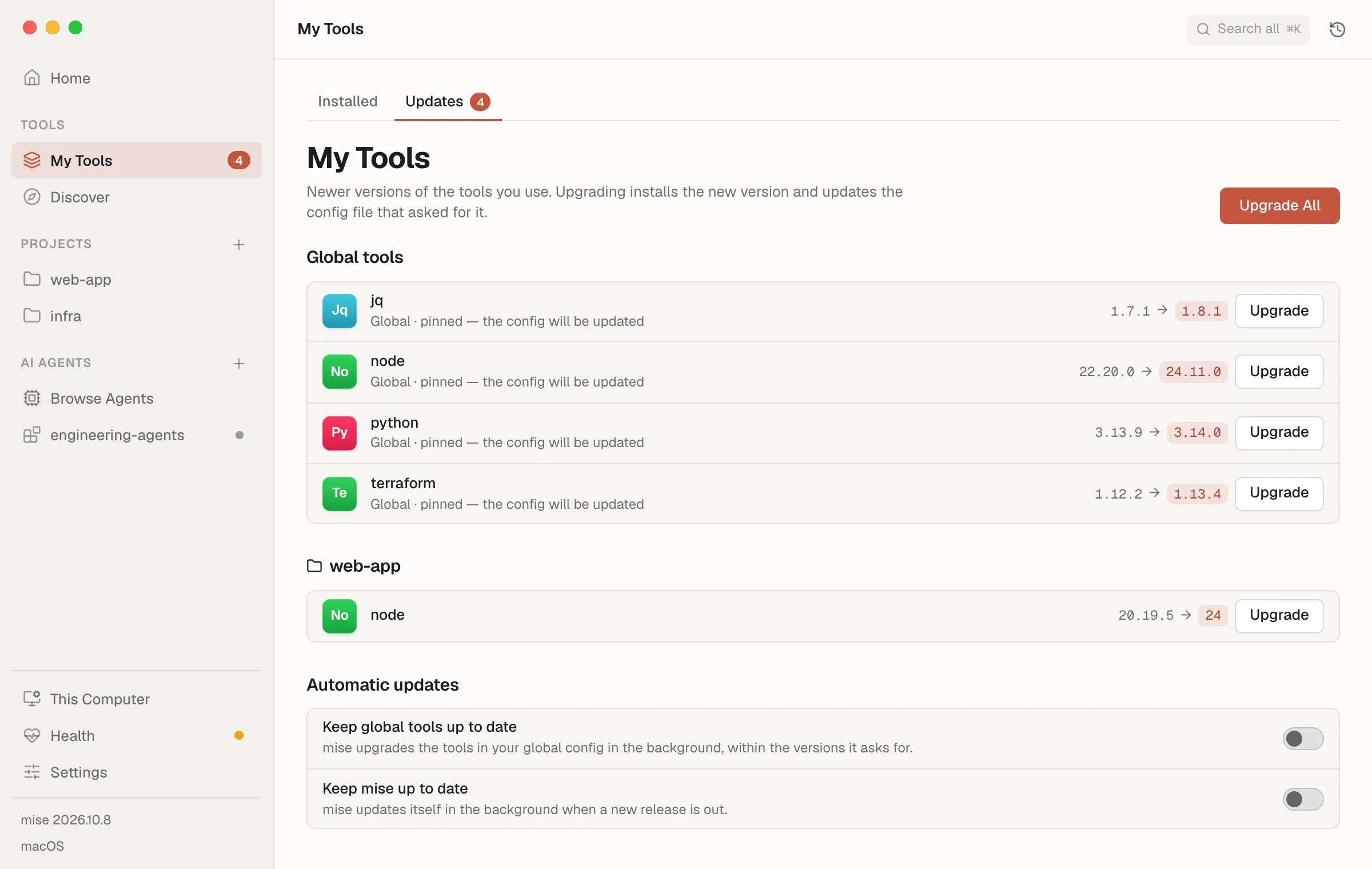Click the web-app folder icon in sidebar
1372x869 pixels.
pos(32,279)
